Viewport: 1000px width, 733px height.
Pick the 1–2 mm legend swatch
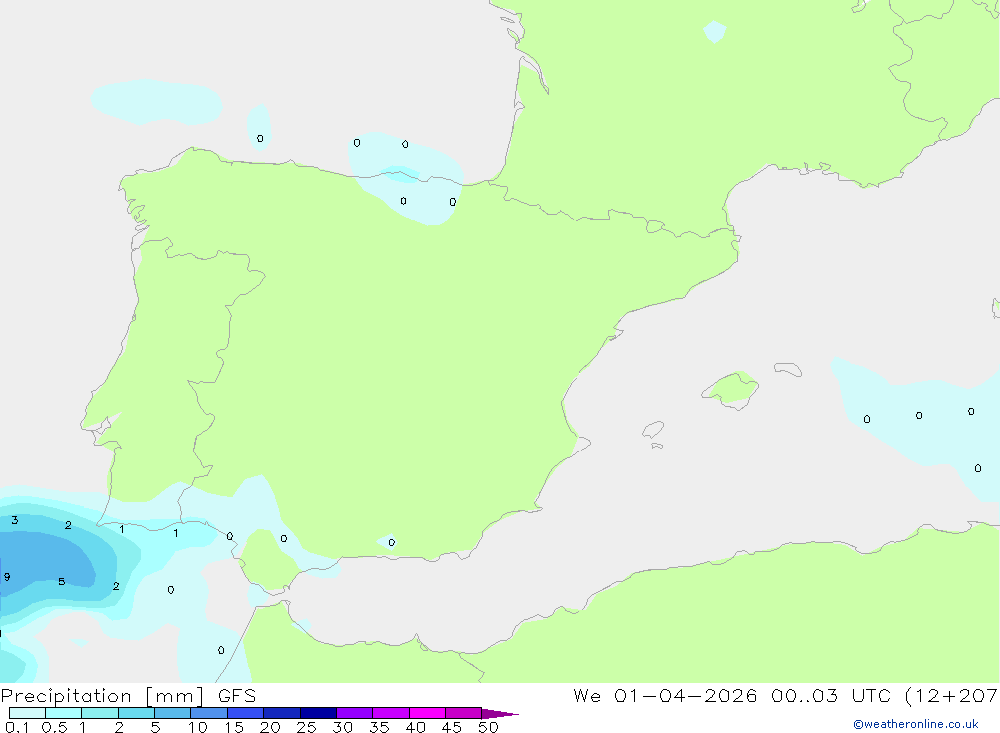[99, 713]
